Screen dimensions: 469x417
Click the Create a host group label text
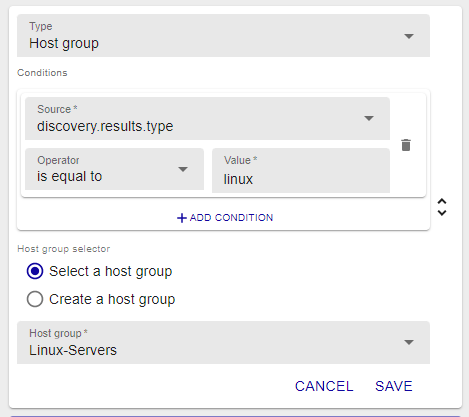[x=112, y=299]
